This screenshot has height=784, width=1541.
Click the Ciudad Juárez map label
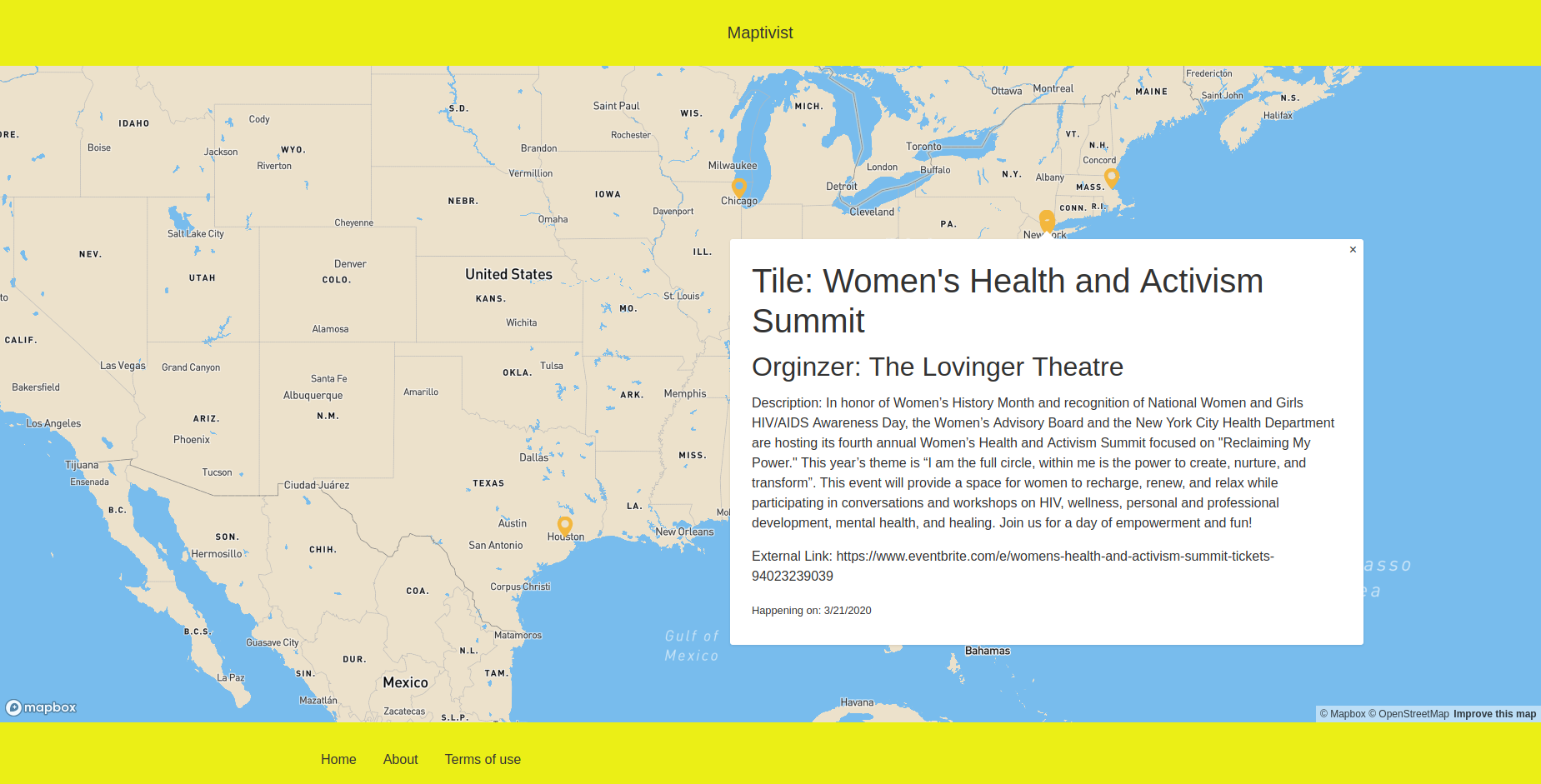[x=317, y=485]
